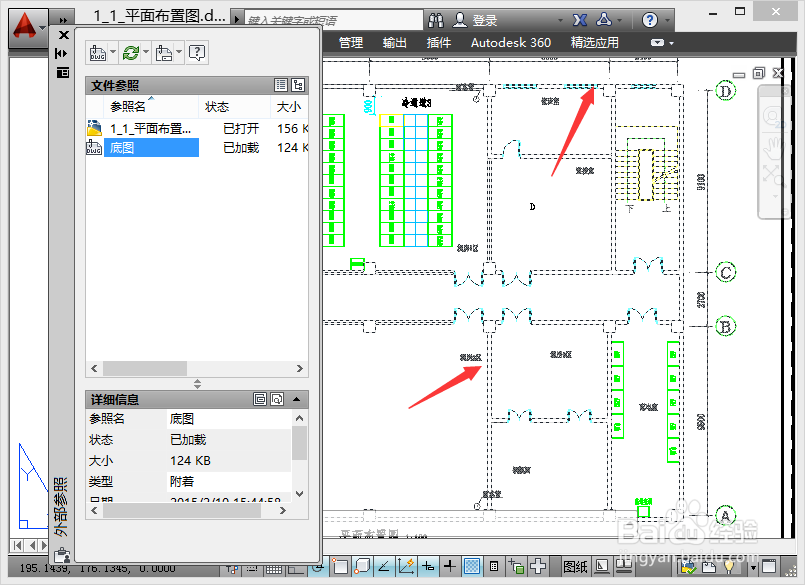Click Quick Properties icon in status bar
Screen dimensions: 805x585
[x=494, y=566]
